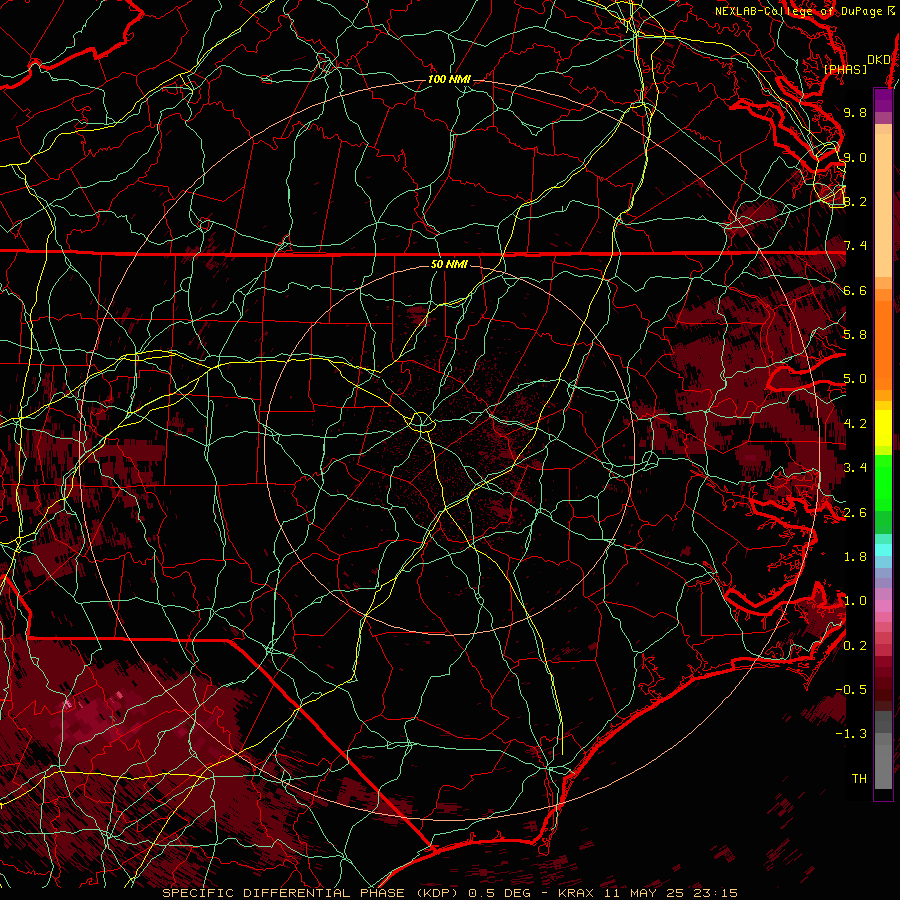This screenshot has width=900, height=900.
Task: Click the 9.0 value on color scale
Action: (x=855, y=157)
